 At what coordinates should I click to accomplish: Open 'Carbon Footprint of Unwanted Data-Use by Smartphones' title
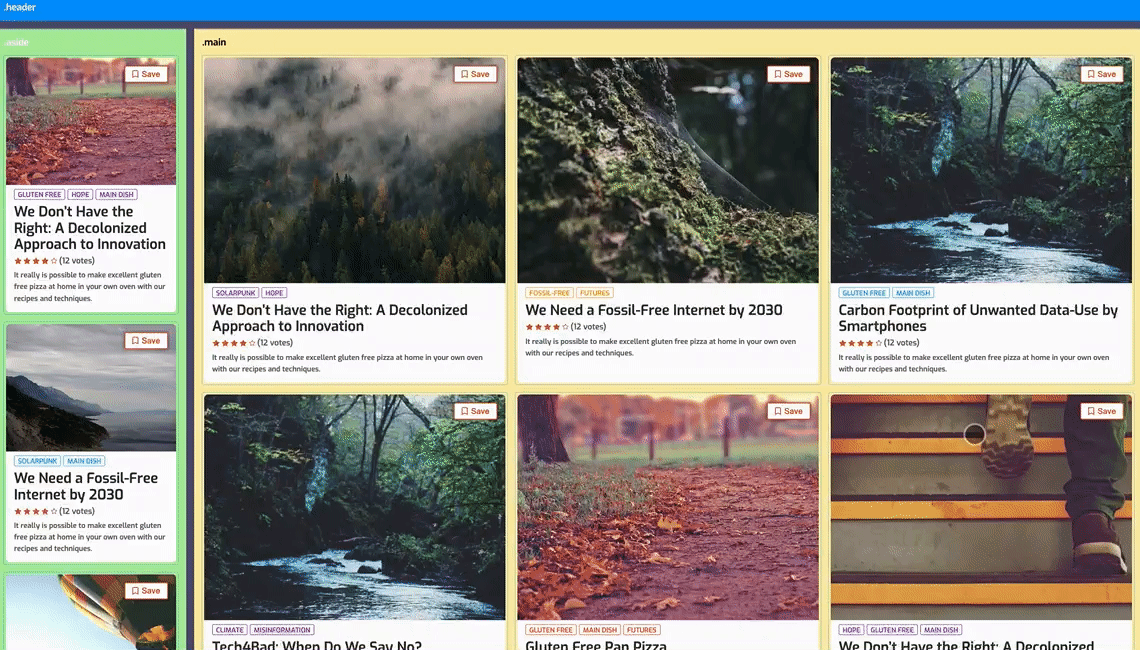(x=978, y=318)
